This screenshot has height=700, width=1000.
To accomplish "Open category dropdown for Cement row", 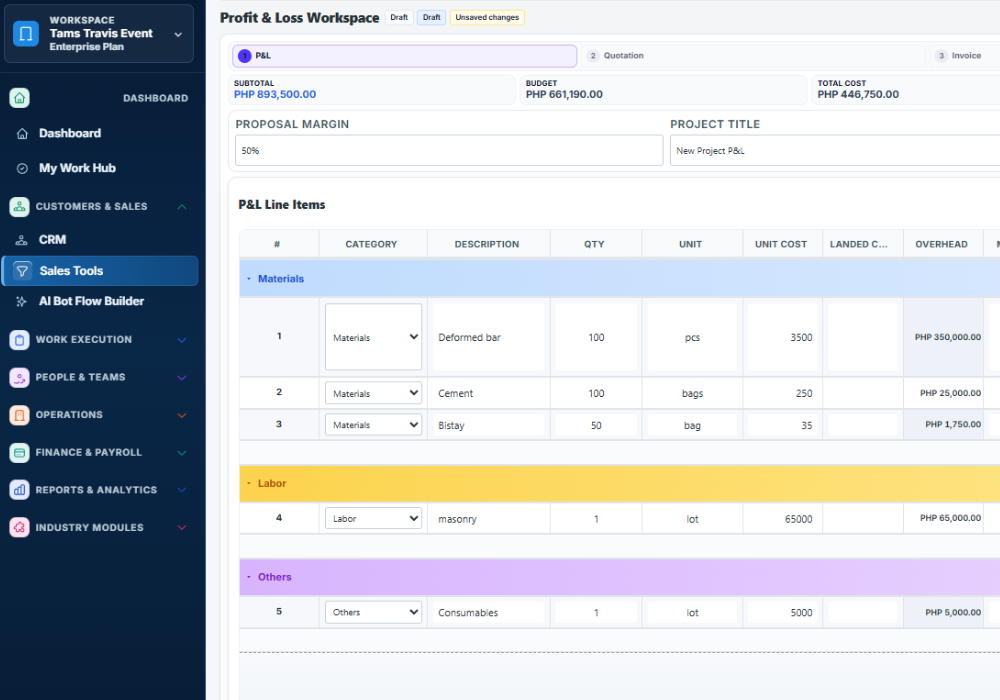I will 374,393.
